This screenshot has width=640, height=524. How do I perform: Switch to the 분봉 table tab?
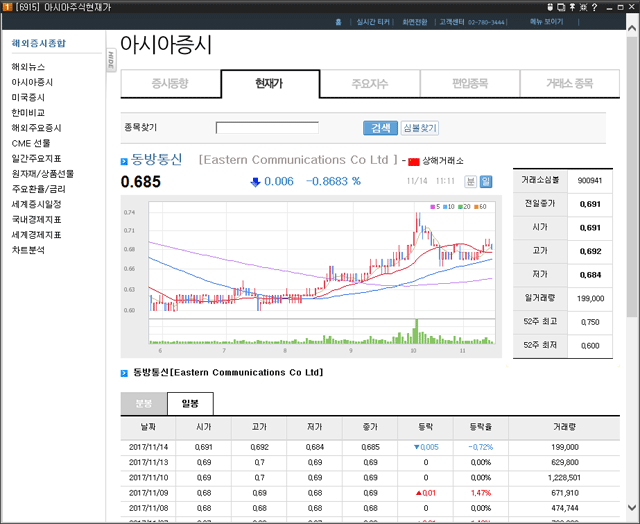144,404
